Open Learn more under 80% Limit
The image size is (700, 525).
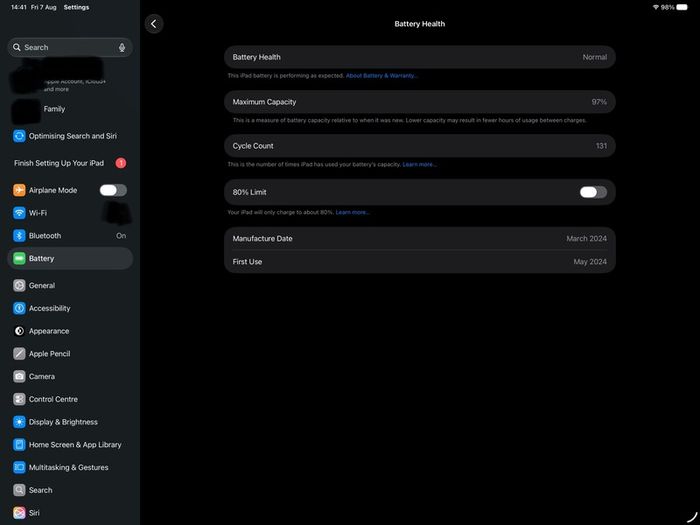pyautogui.click(x=352, y=212)
